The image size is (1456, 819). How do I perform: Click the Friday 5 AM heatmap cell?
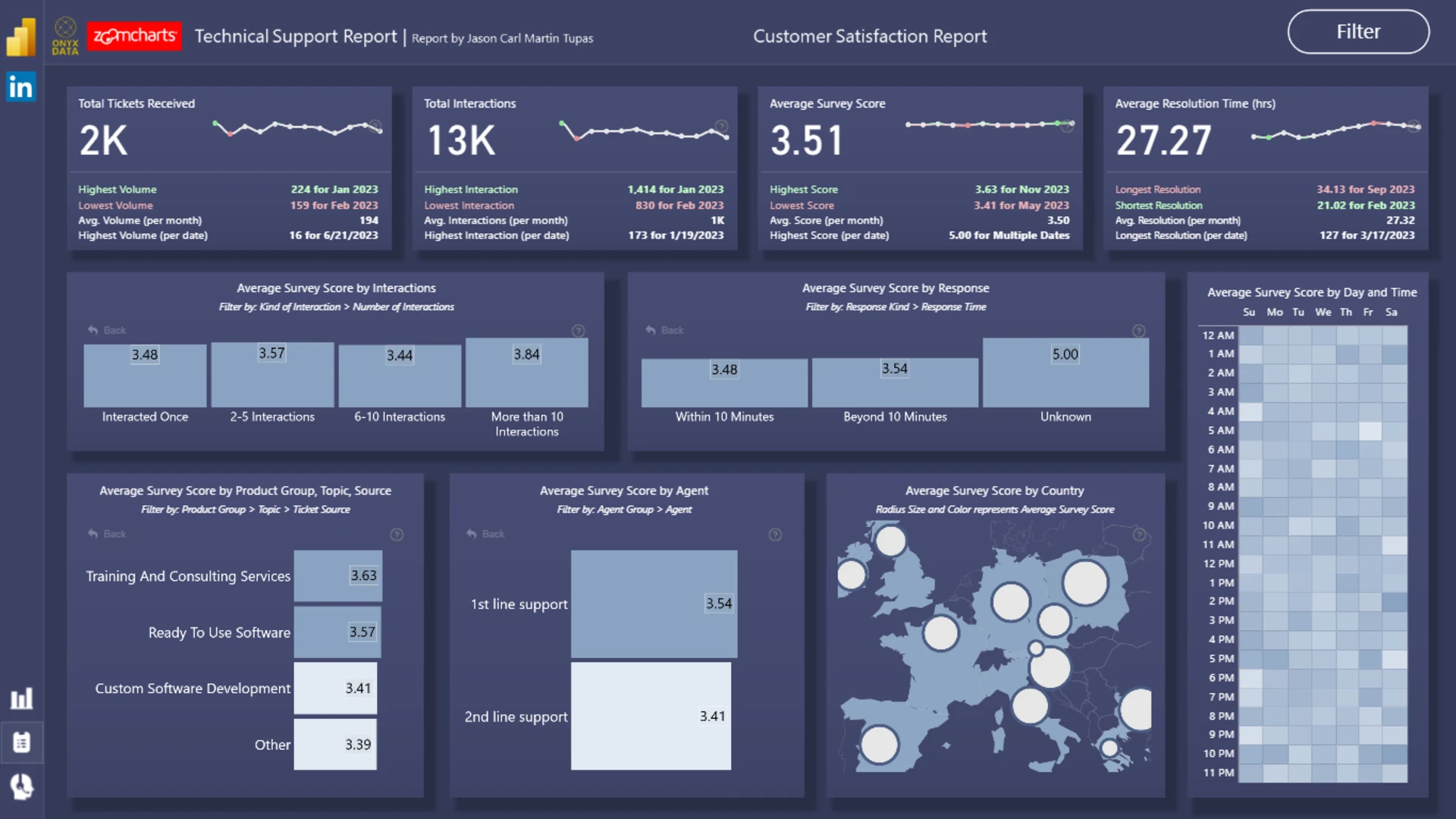coord(1370,431)
